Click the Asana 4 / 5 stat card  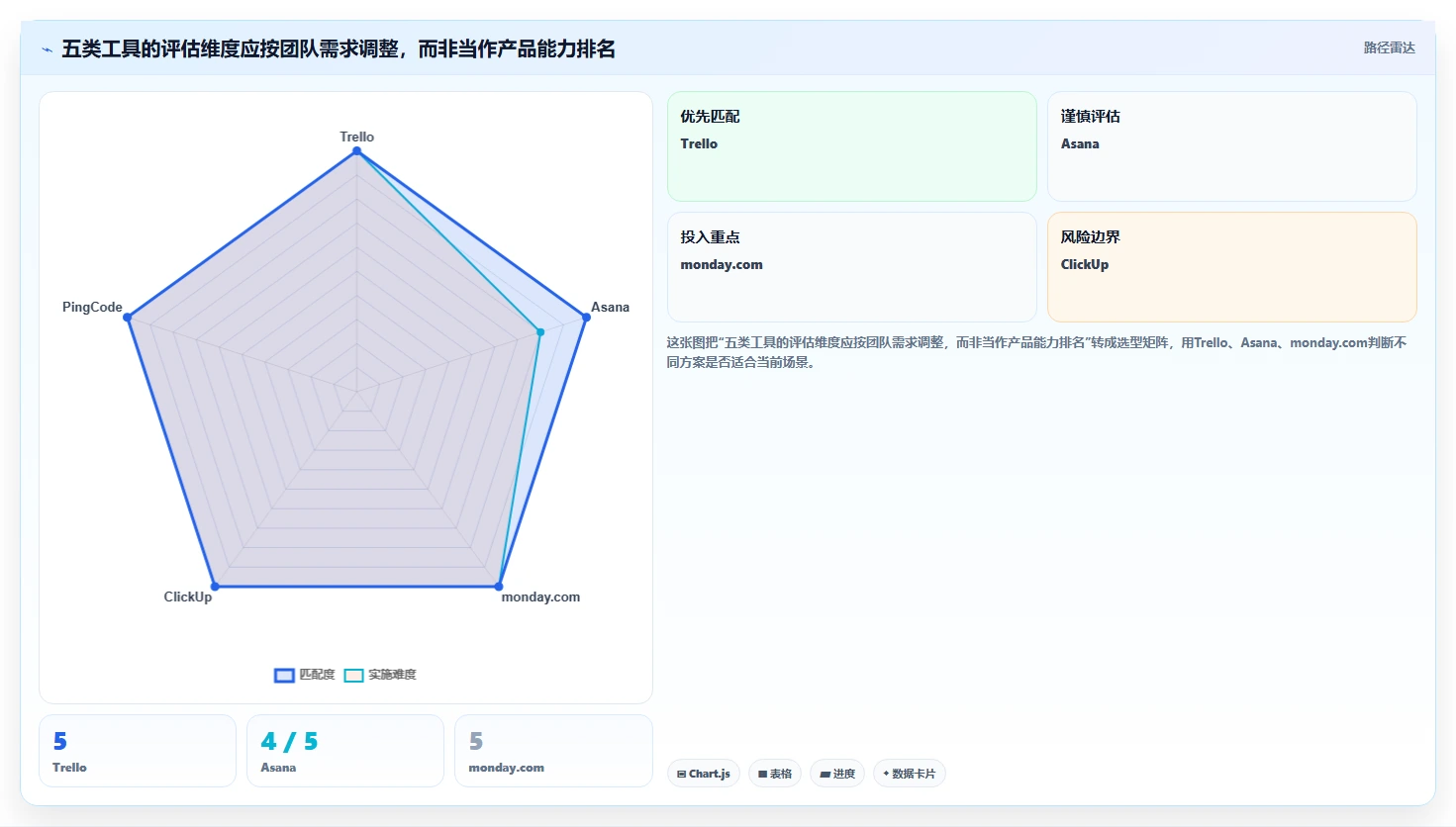(345, 751)
